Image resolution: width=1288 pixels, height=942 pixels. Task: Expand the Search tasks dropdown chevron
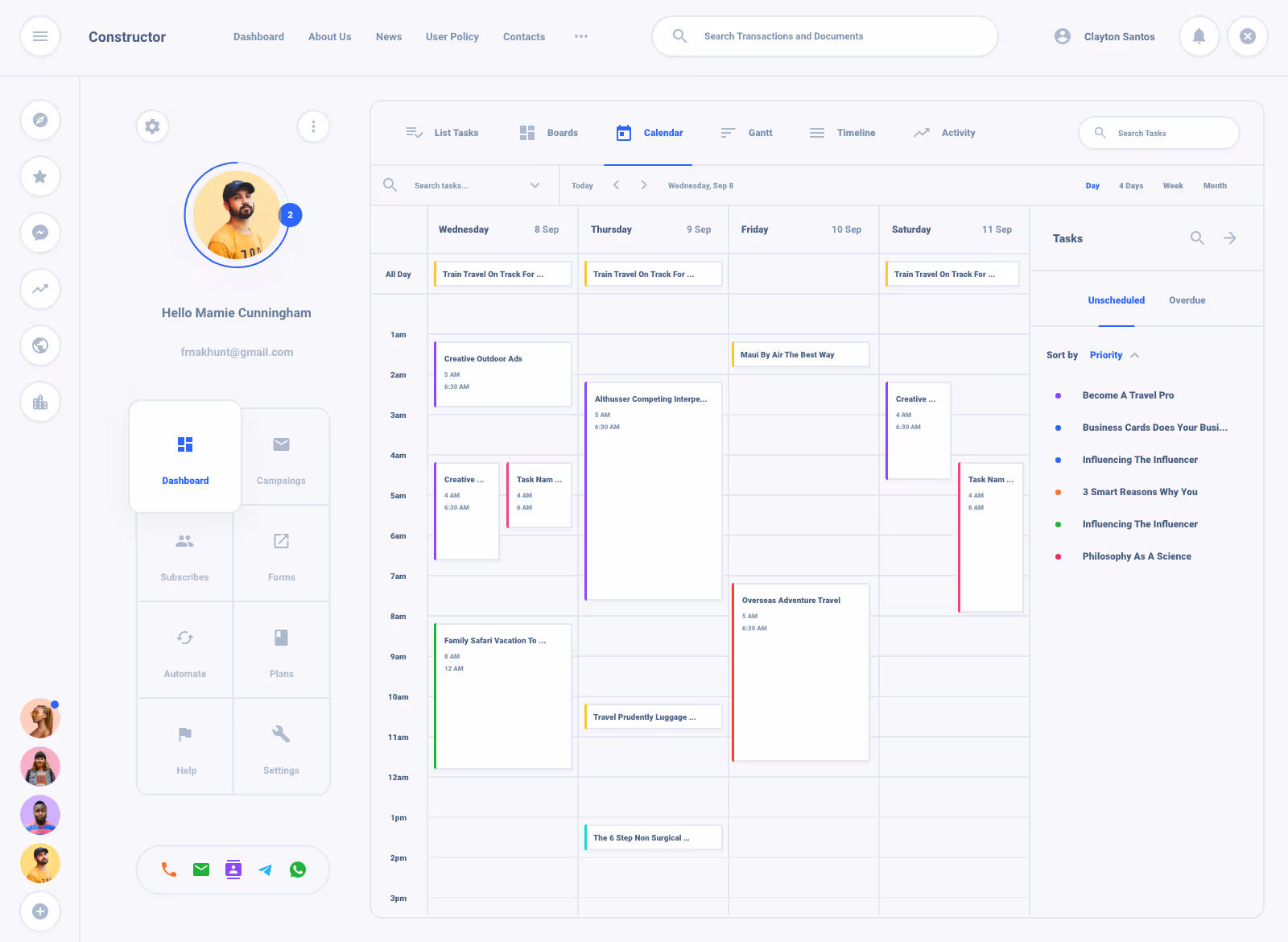coord(535,185)
